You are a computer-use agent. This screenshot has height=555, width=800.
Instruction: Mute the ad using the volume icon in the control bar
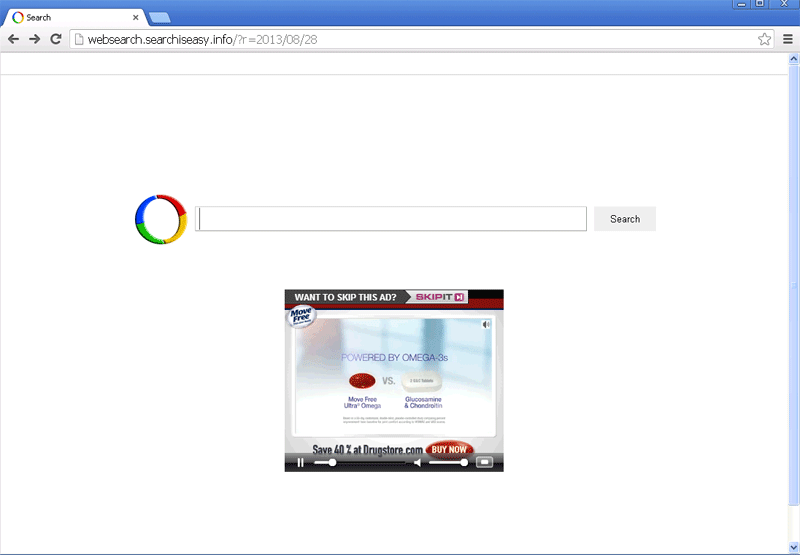[419, 462]
